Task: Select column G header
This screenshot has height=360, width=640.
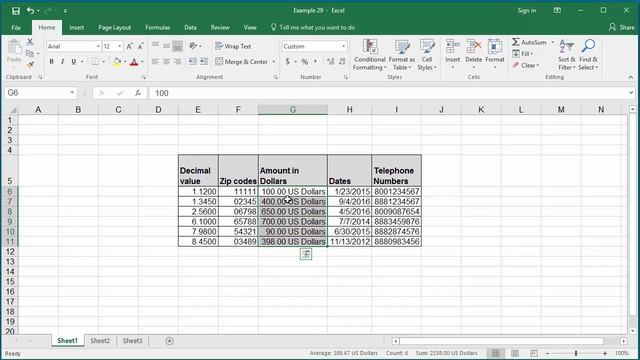Action: pos(293,110)
